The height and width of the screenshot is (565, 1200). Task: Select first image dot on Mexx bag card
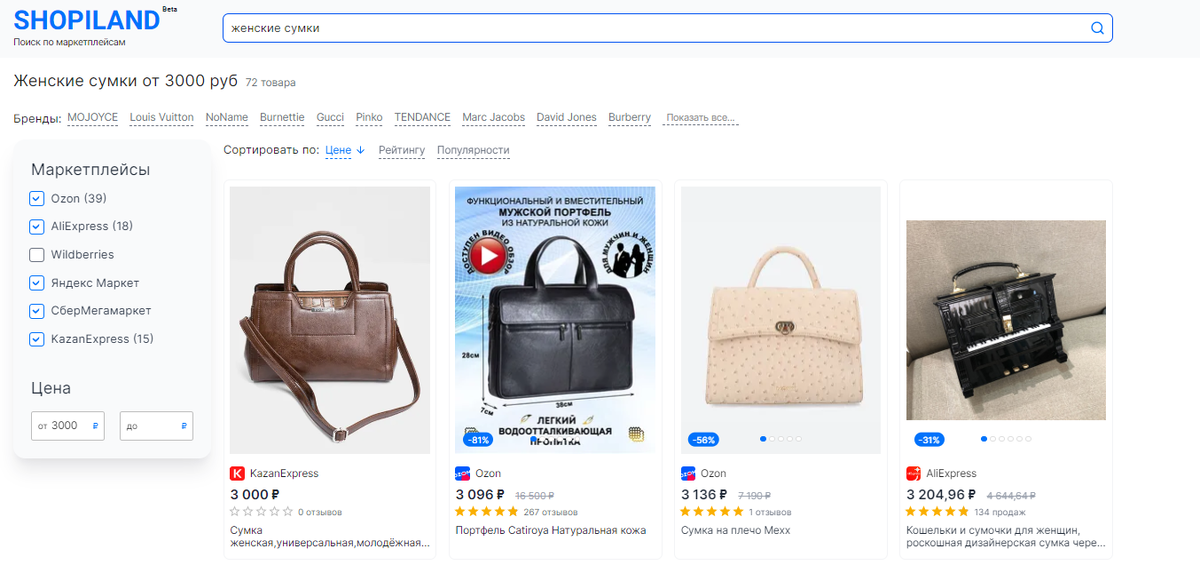coord(763,439)
